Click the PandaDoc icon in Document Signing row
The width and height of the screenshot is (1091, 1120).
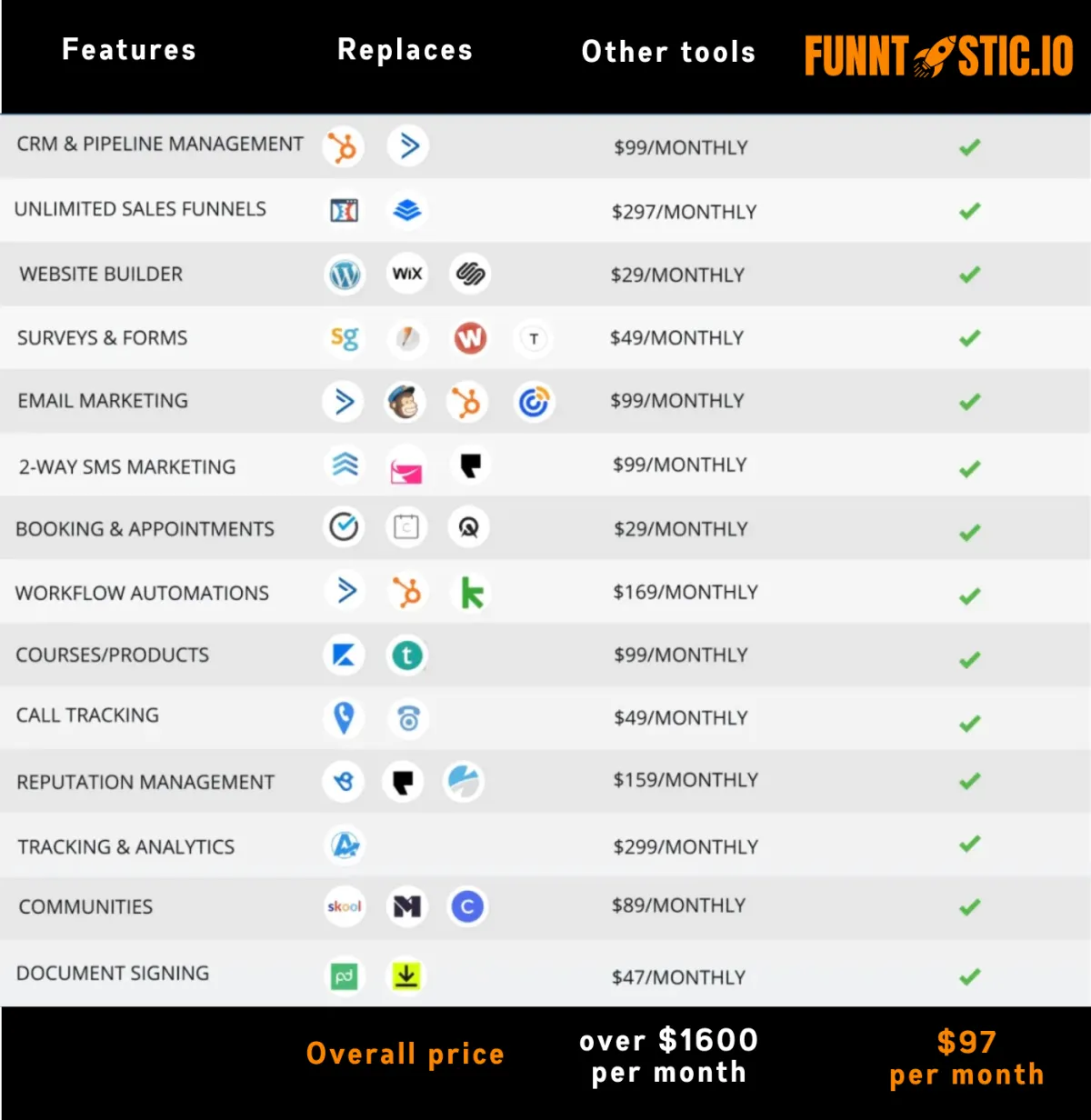pyautogui.click(x=344, y=976)
